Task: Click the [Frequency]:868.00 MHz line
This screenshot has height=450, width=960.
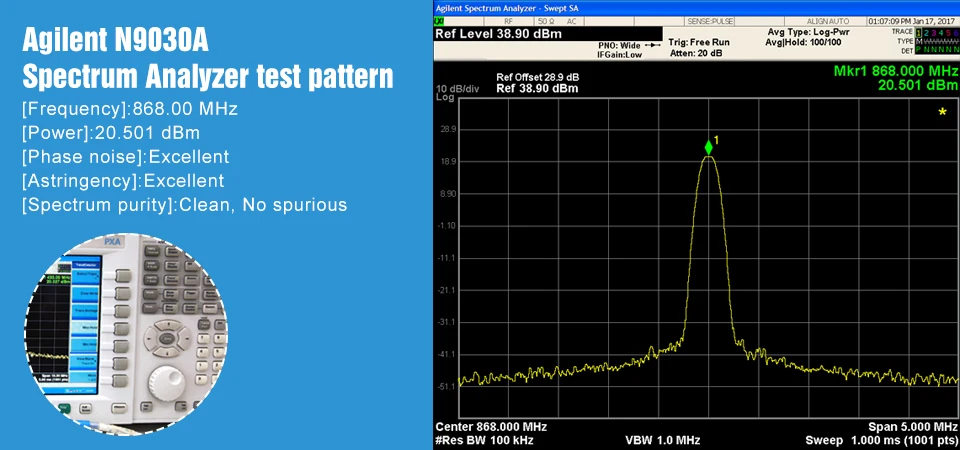Action: 130,110
